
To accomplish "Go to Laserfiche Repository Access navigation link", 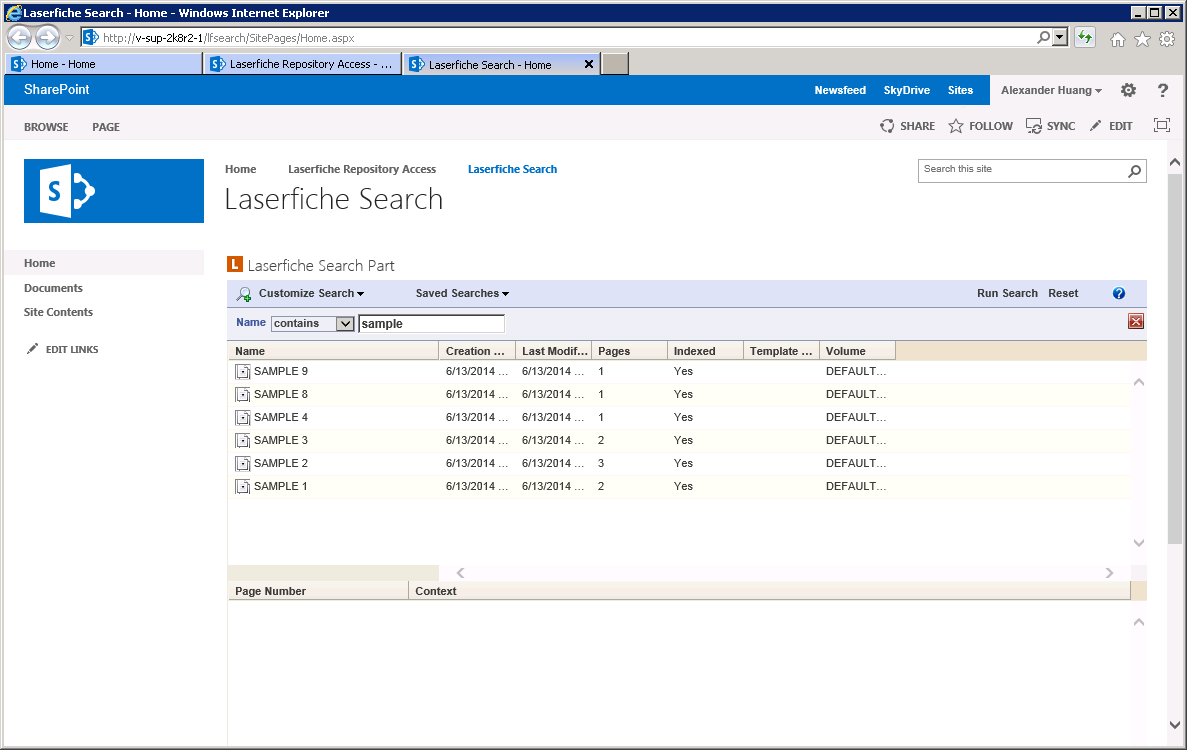I will click(362, 170).
